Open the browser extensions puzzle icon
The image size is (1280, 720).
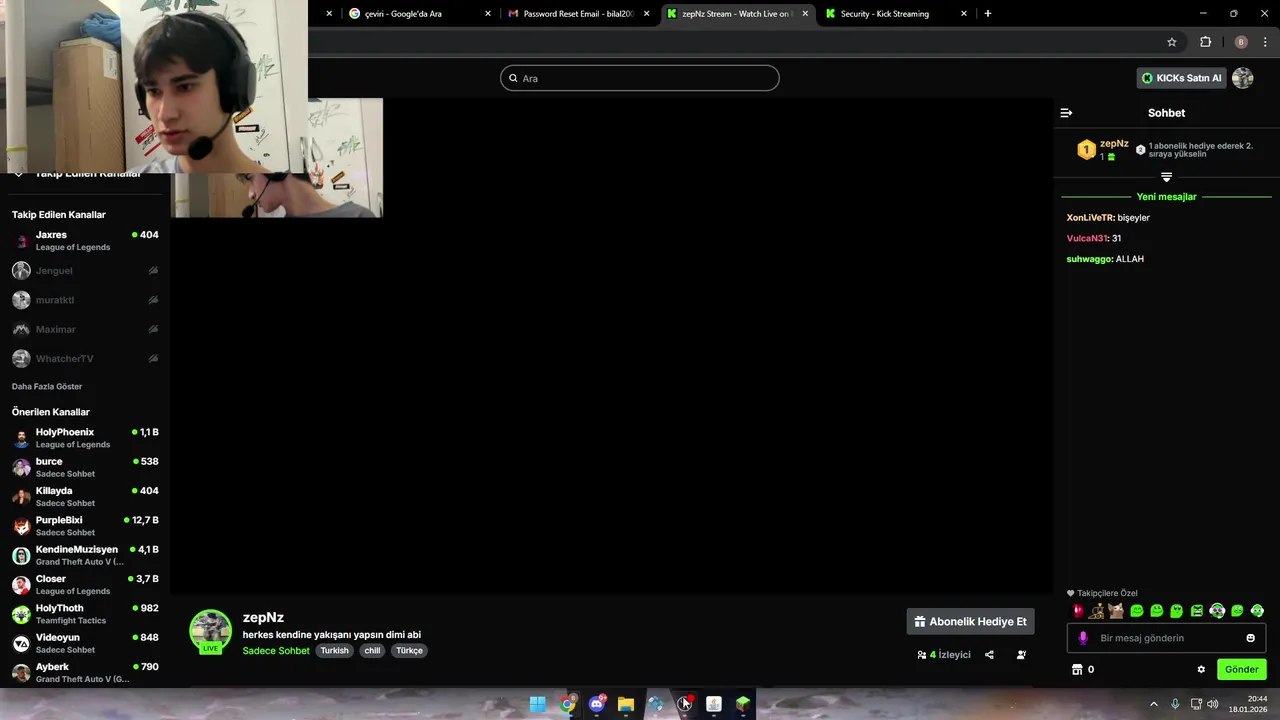(1205, 42)
